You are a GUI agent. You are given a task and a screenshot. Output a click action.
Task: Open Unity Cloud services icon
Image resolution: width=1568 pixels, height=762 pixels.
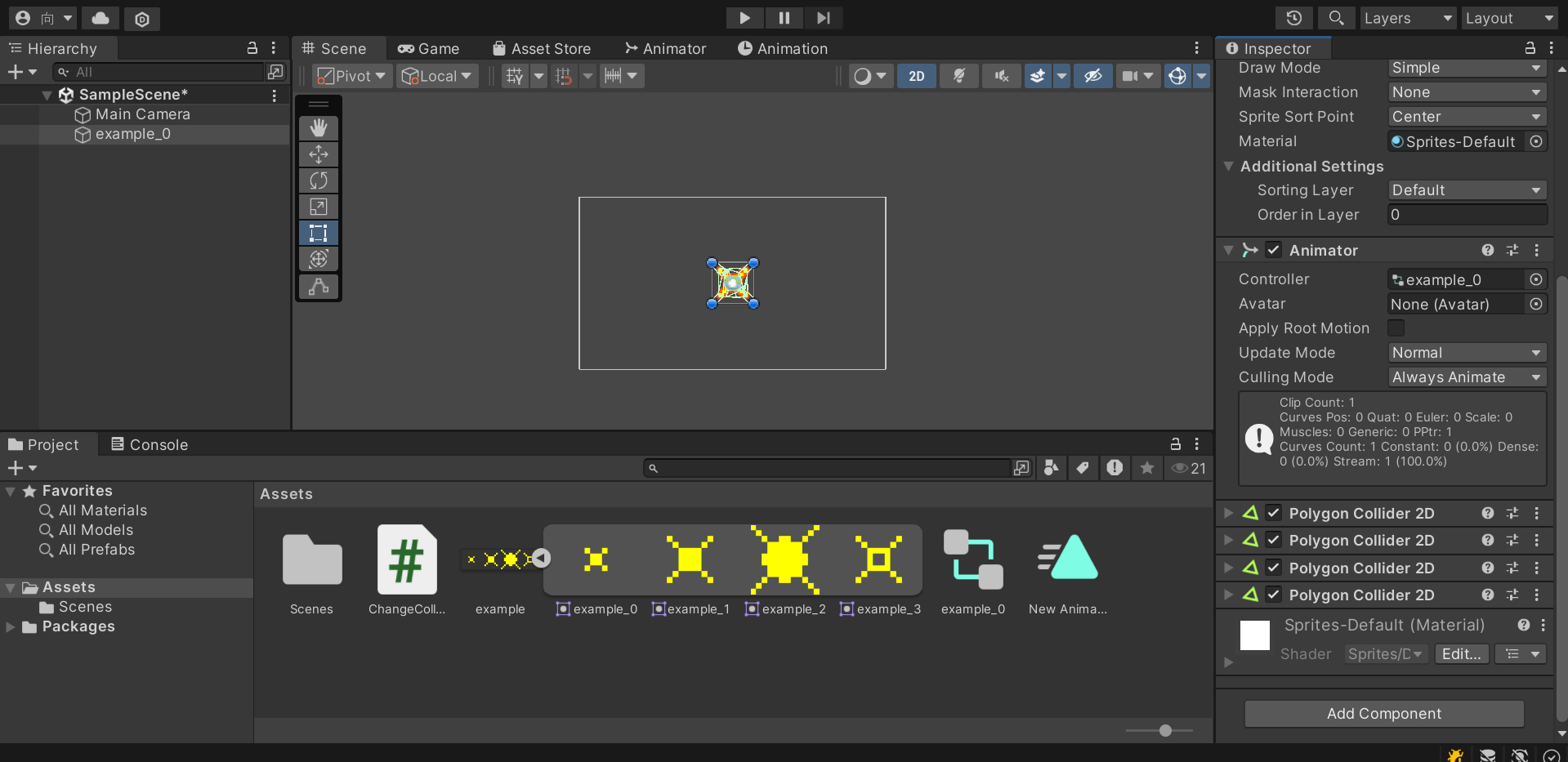100,18
